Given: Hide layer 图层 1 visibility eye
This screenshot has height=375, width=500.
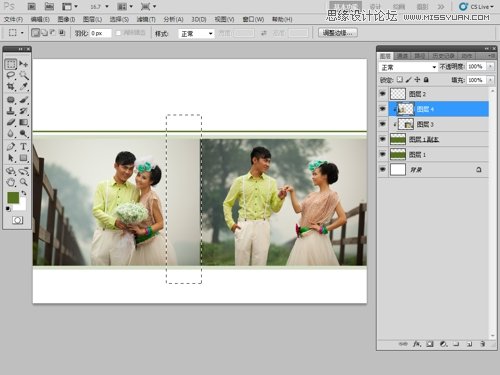Looking at the screenshot, I should pyautogui.click(x=383, y=154).
